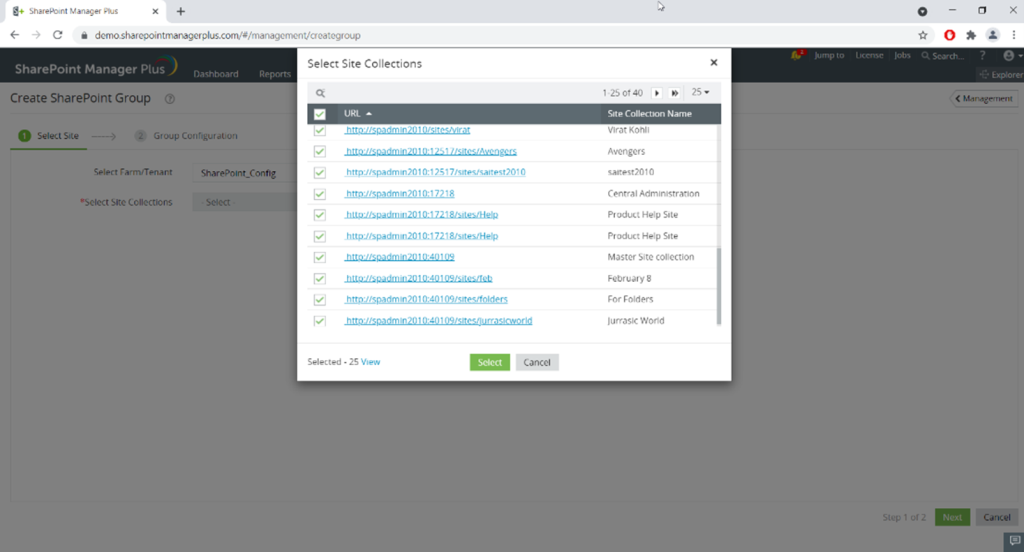This screenshot has width=1024, height=552.
Task: Click the search icon in the dialog
Action: (320, 93)
